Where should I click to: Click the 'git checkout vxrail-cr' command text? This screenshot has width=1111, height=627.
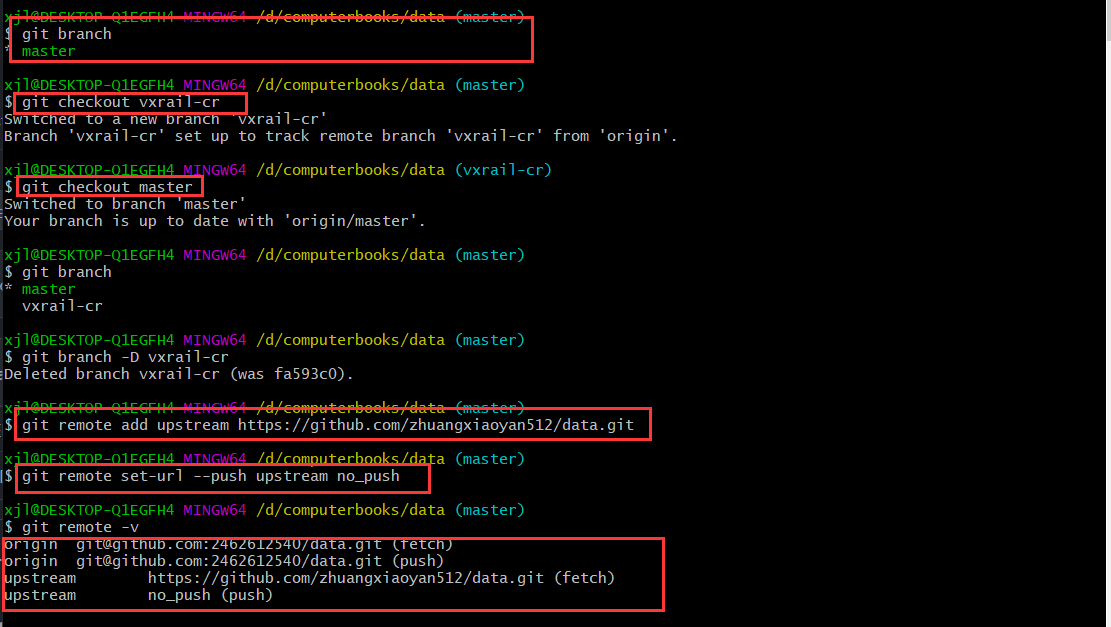click(120, 102)
